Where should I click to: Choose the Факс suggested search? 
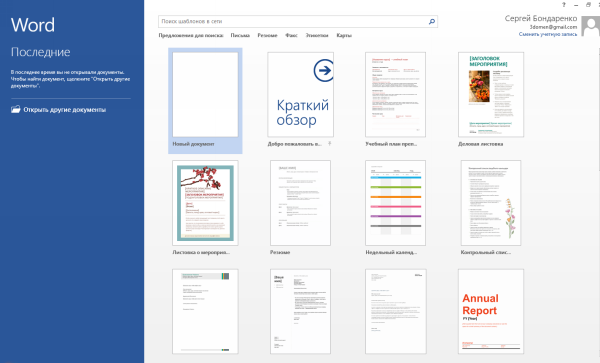(291, 36)
